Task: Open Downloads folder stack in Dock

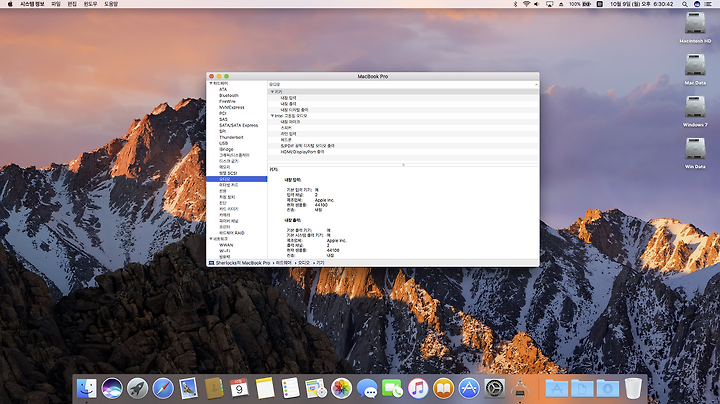Action: [608, 388]
